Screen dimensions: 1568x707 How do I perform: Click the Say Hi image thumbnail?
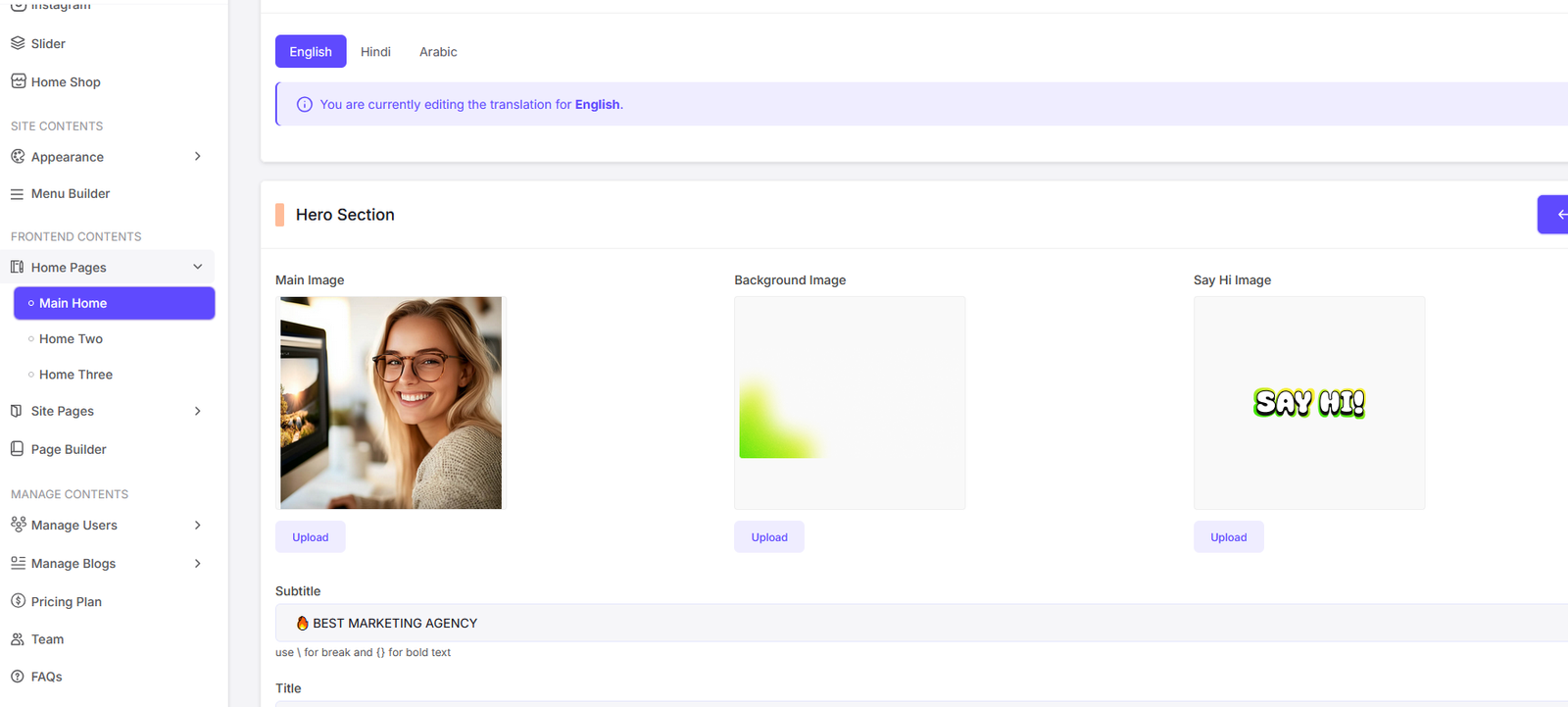[1308, 403]
